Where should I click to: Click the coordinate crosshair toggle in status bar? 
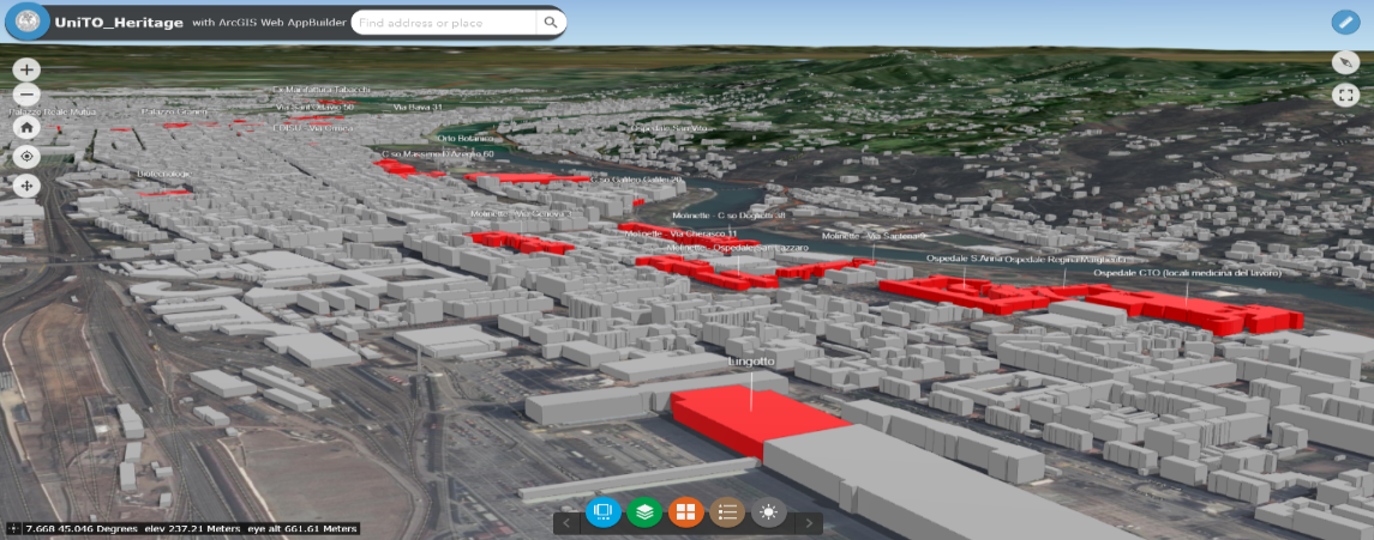point(13,528)
